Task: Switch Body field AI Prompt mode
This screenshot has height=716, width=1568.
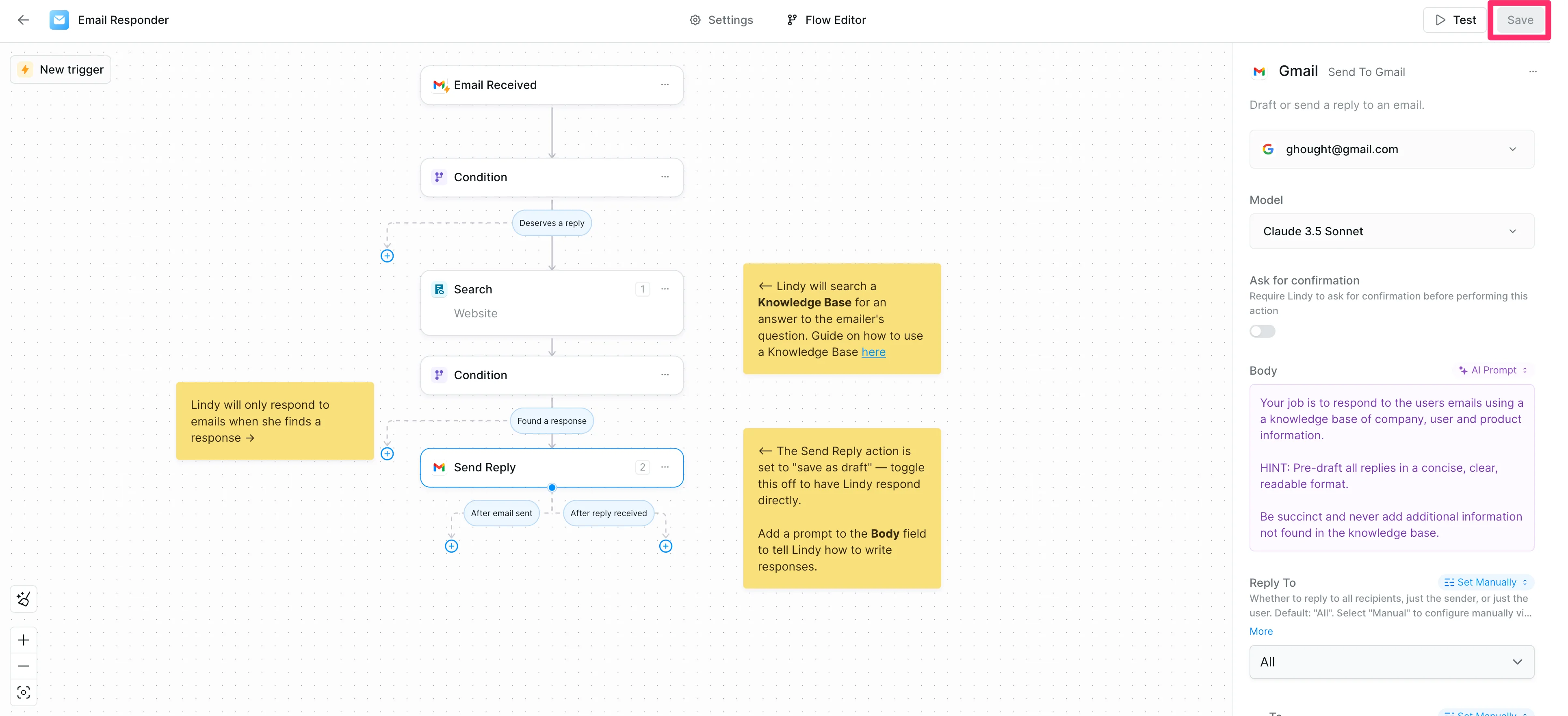Action: [1493, 370]
